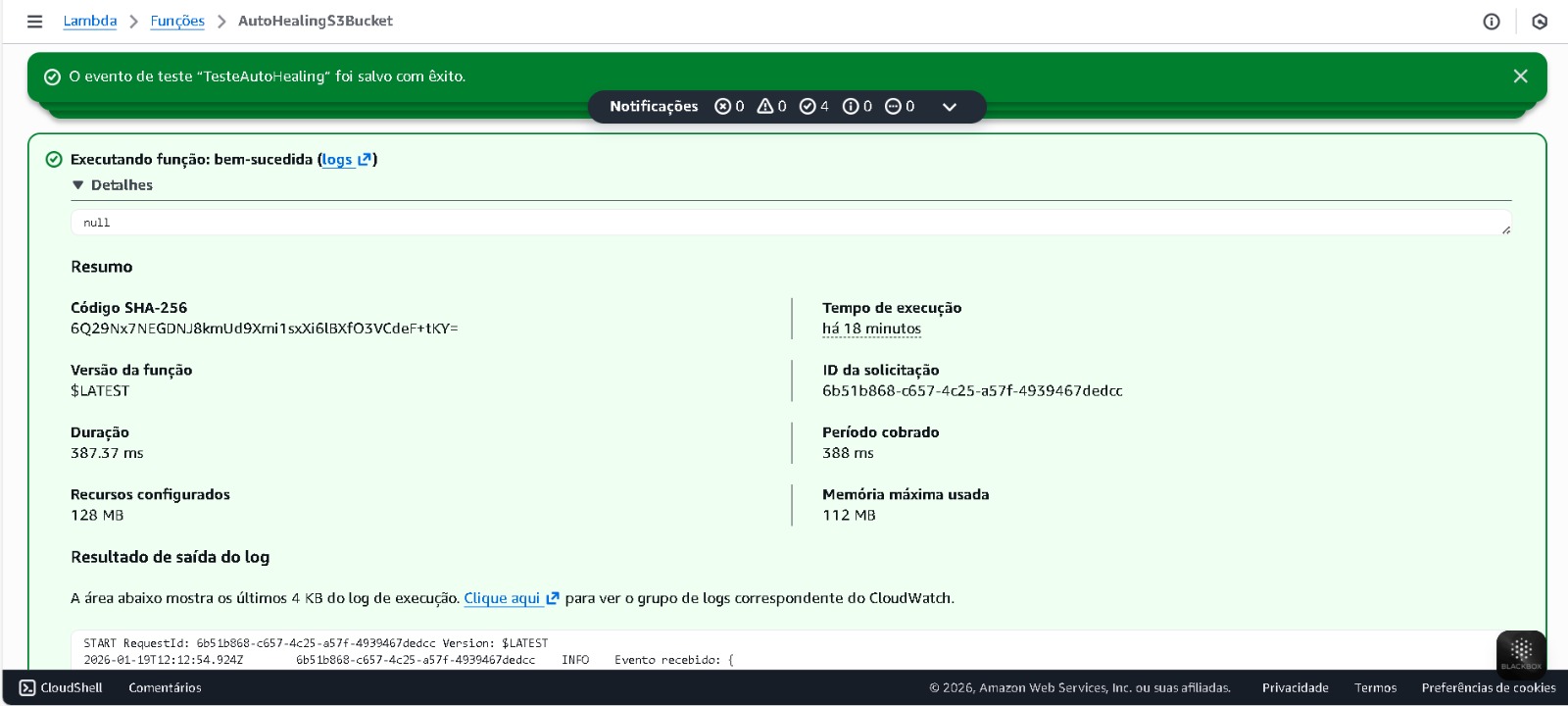Expand the Notificações bar chevron
1568x706 pixels.
(x=949, y=107)
